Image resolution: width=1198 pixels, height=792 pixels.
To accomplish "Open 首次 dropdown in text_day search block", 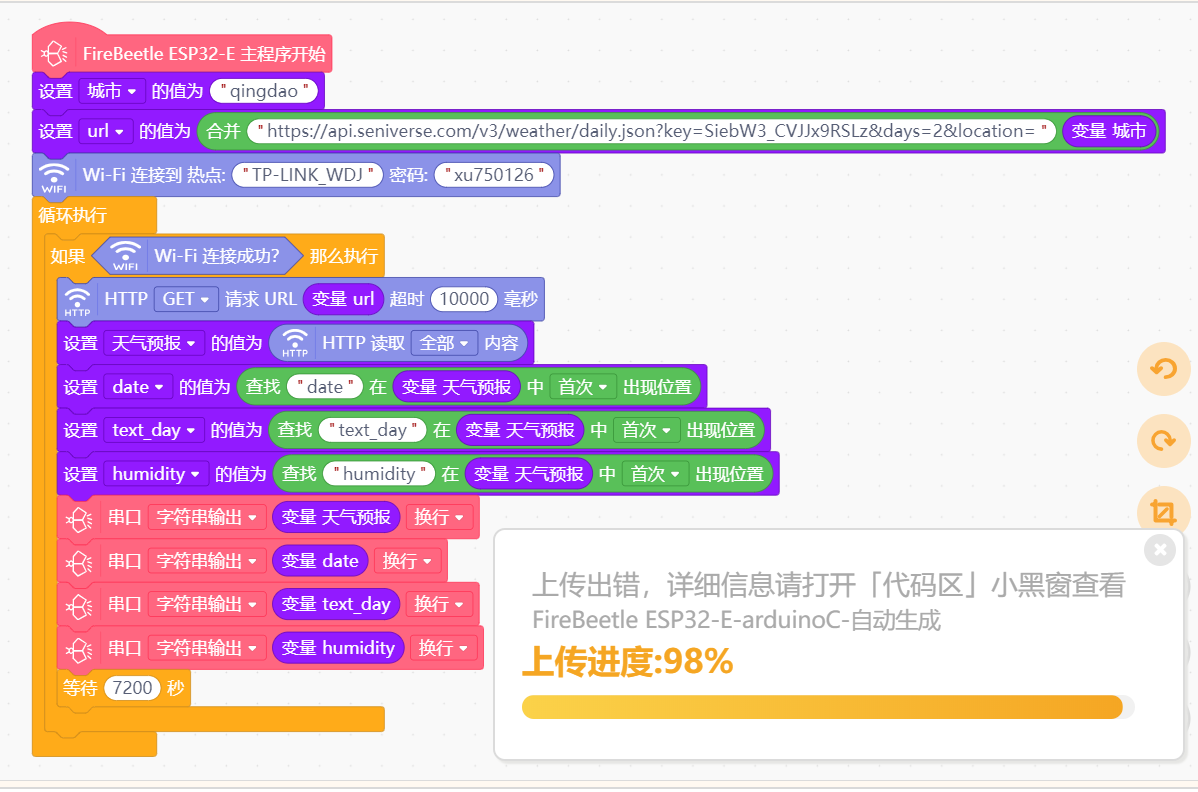I will [646, 430].
